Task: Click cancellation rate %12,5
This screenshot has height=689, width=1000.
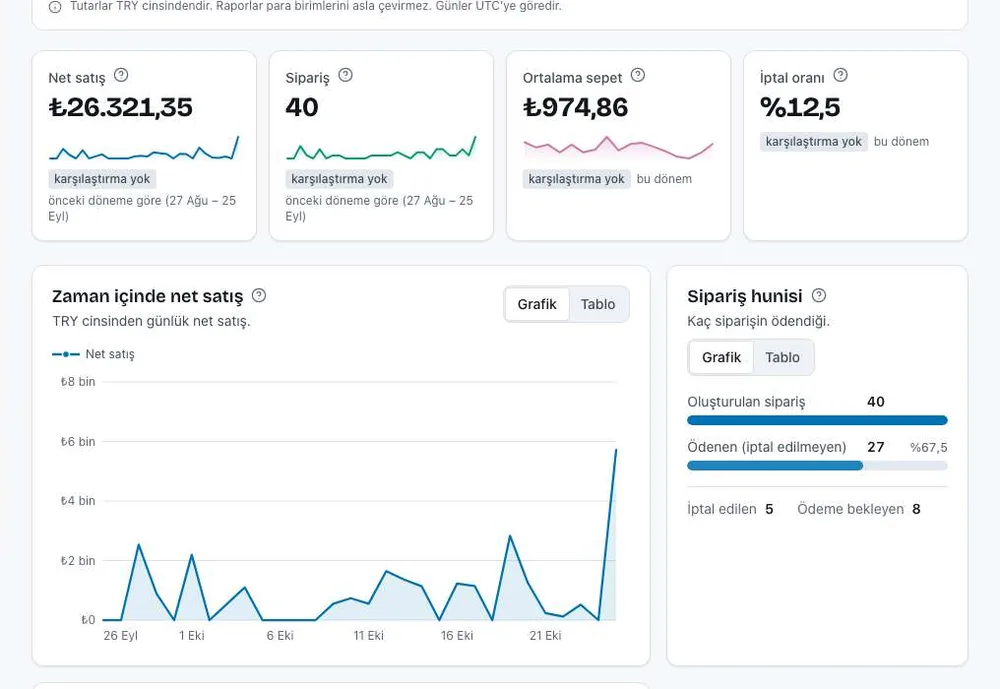Action: 800,107
